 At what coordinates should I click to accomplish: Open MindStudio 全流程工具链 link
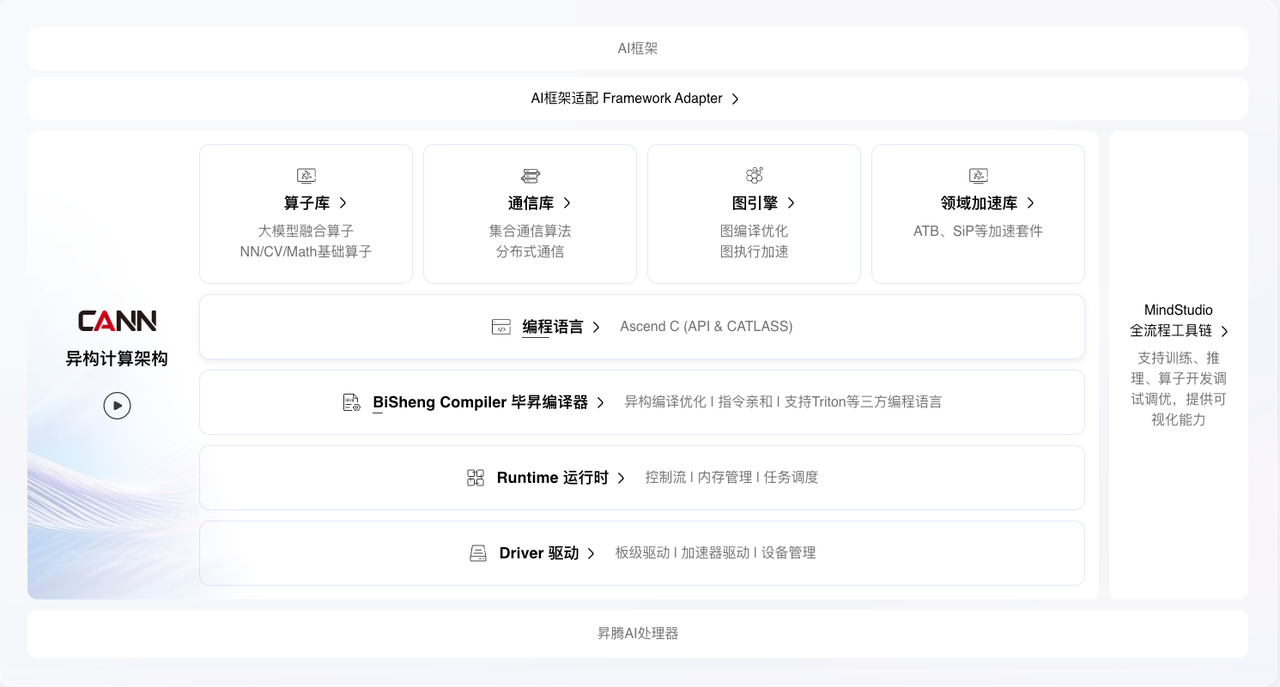click(1178, 320)
